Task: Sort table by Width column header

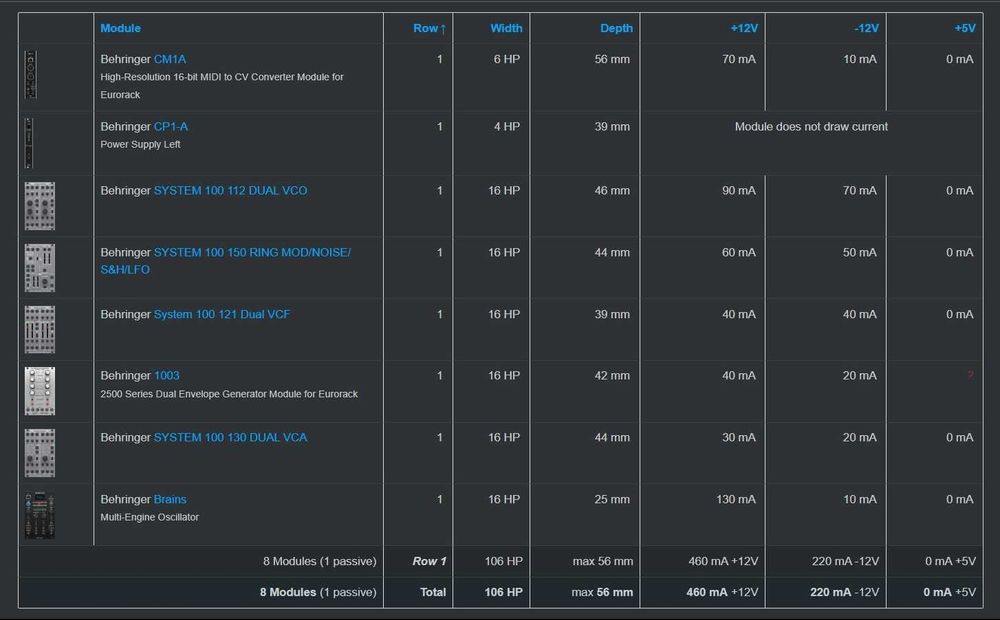Action: (506, 28)
